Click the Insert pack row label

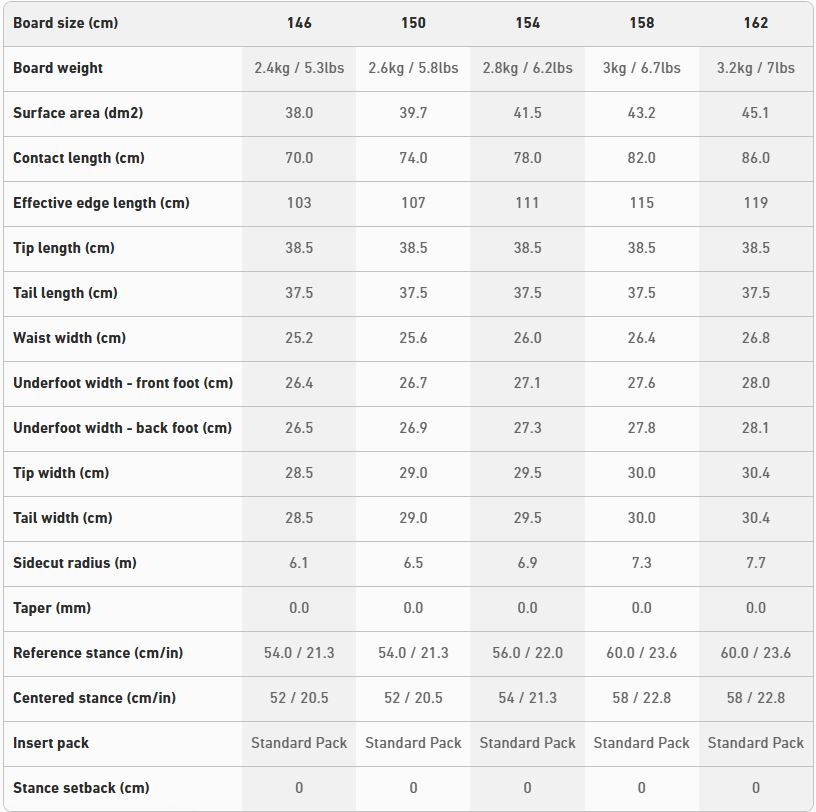[51, 743]
